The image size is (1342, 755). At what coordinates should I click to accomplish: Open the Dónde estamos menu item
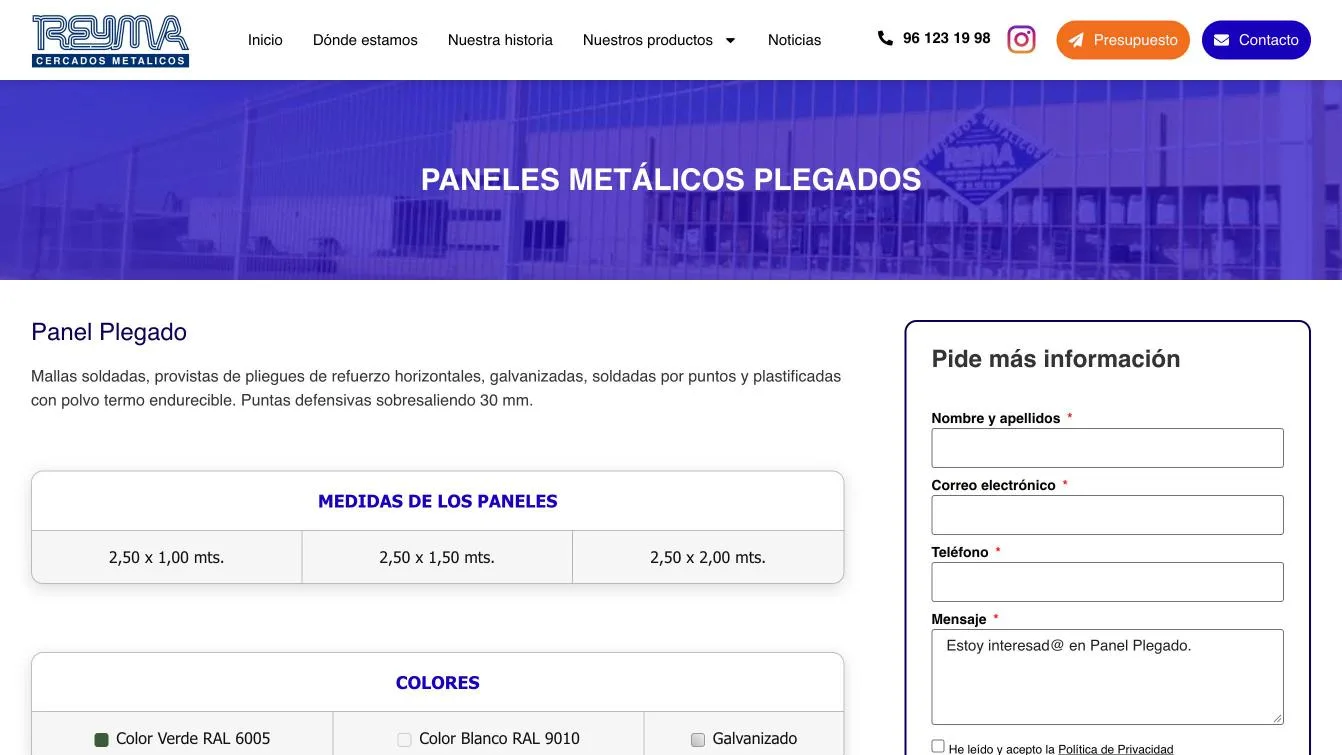click(x=365, y=40)
